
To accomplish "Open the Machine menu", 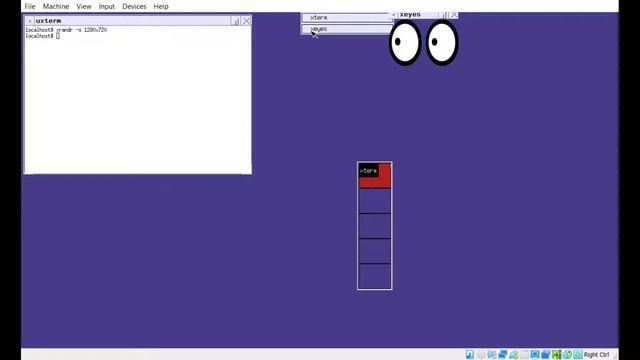I will 56,7.
